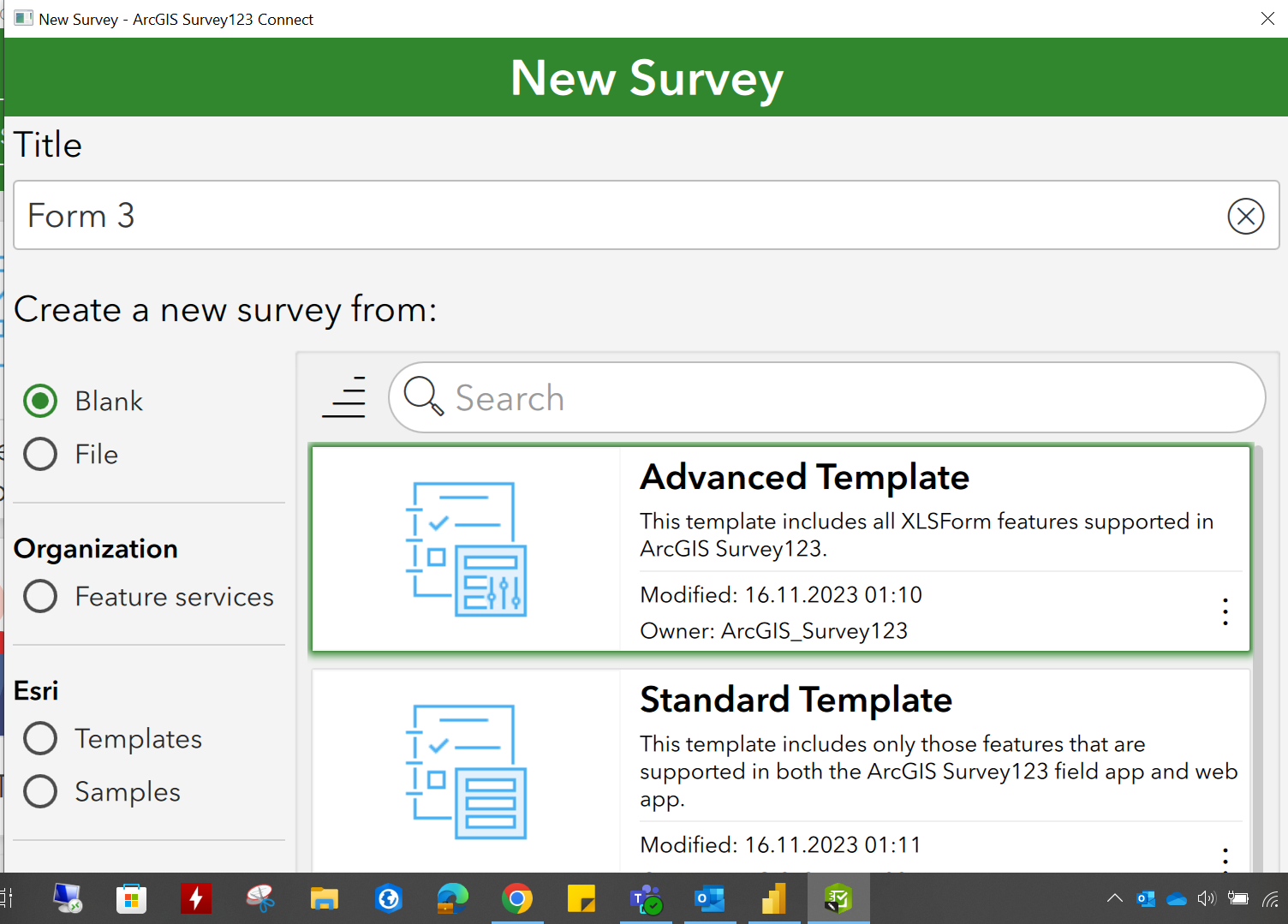
Task: Open the Advanced Template options menu
Action: tap(1225, 611)
